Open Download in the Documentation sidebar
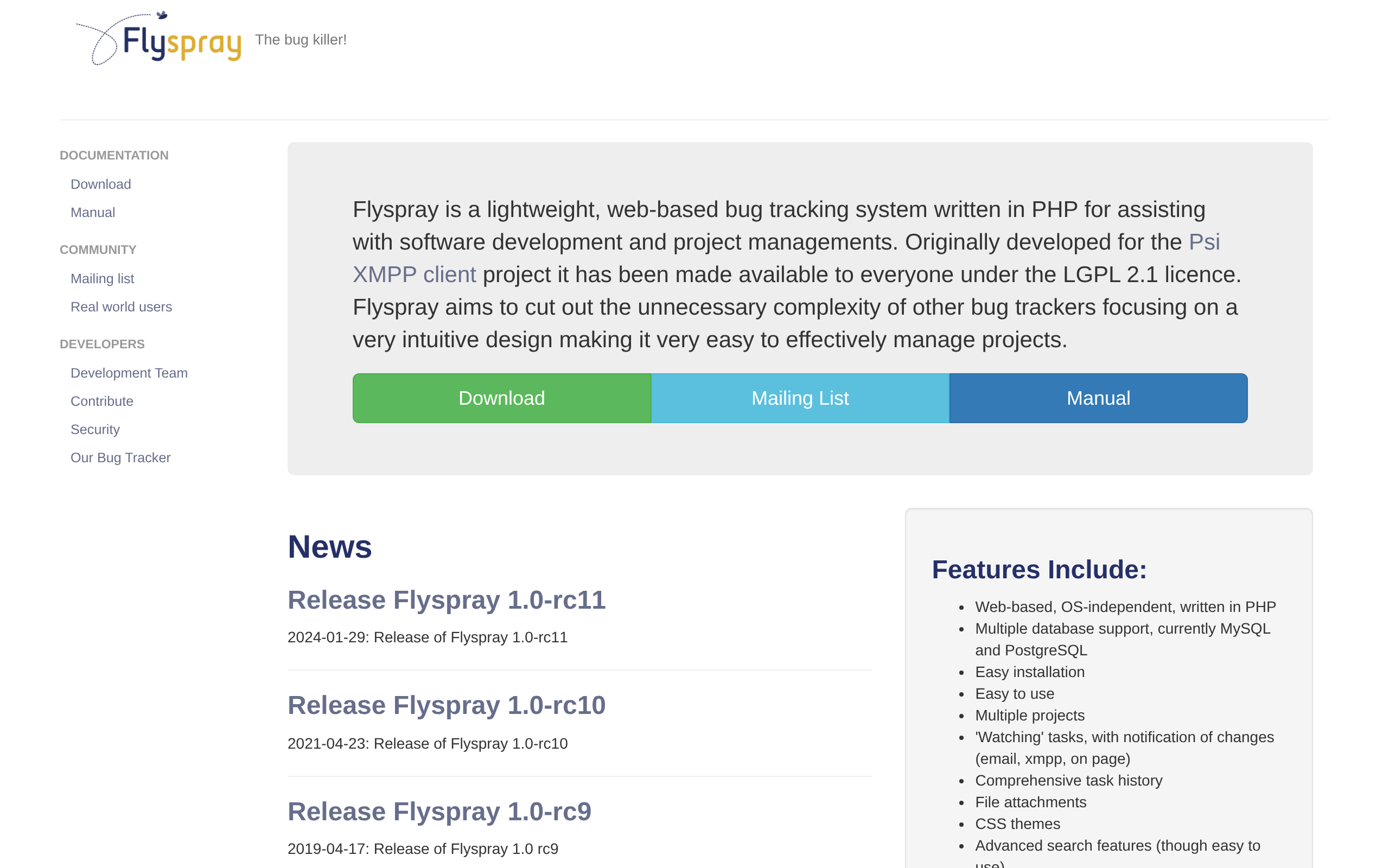The height and width of the screenshot is (868, 1389). (101, 184)
